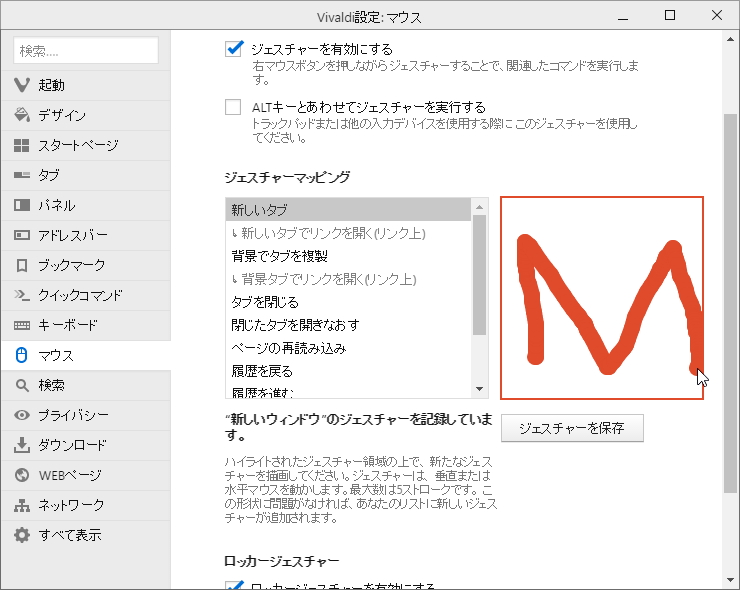Click gesture list scroll-up arrow

tap(479, 207)
